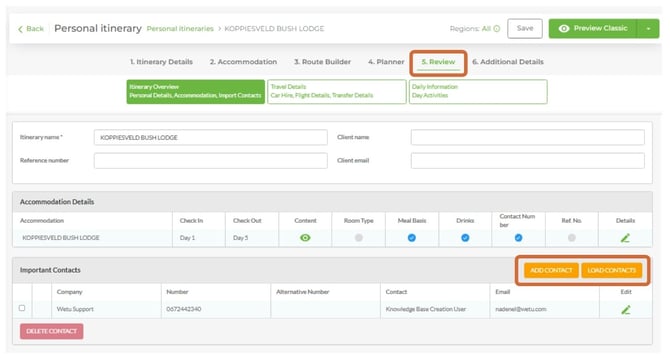
Task: Open the Itinerary Overview sub-tab
Action: click(x=196, y=91)
